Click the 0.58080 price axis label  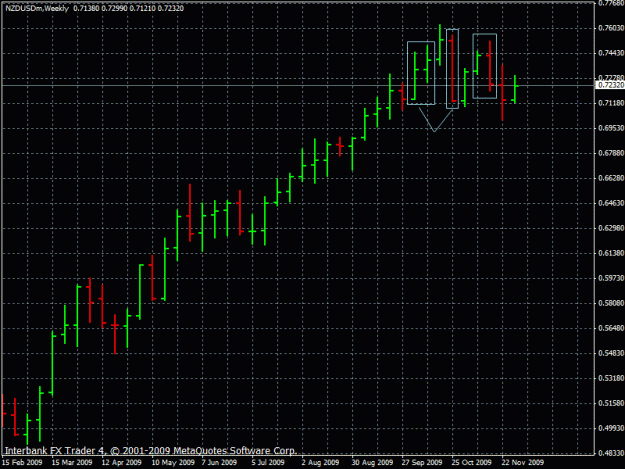(611, 303)
